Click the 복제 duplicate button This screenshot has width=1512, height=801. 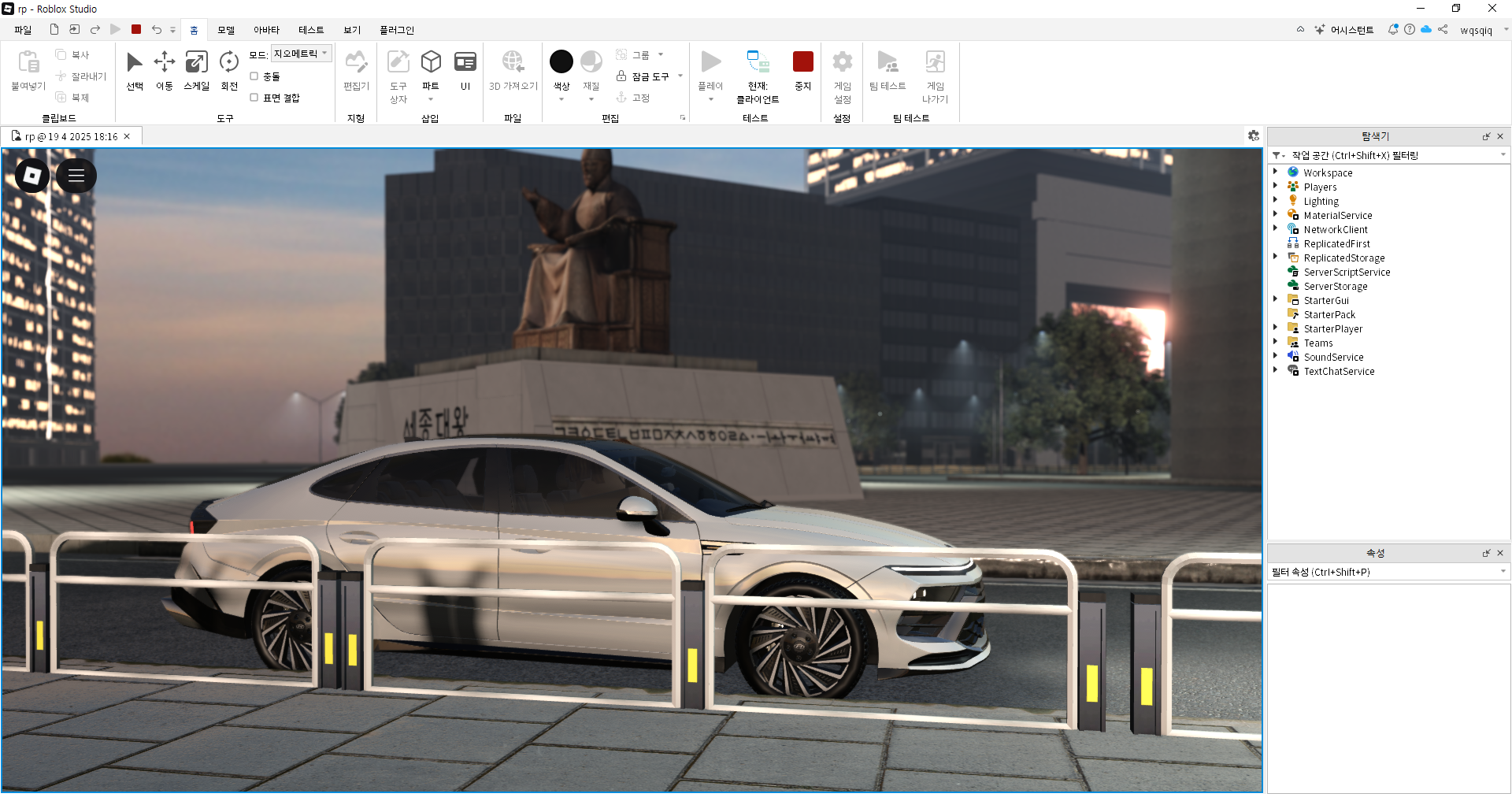point(72,98)
